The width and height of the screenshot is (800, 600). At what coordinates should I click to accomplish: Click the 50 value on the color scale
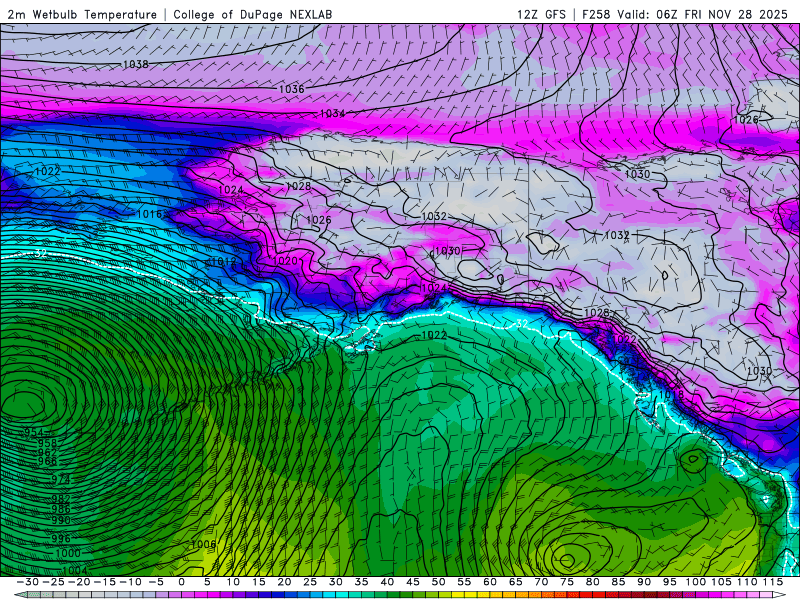[x=438, y=582]
